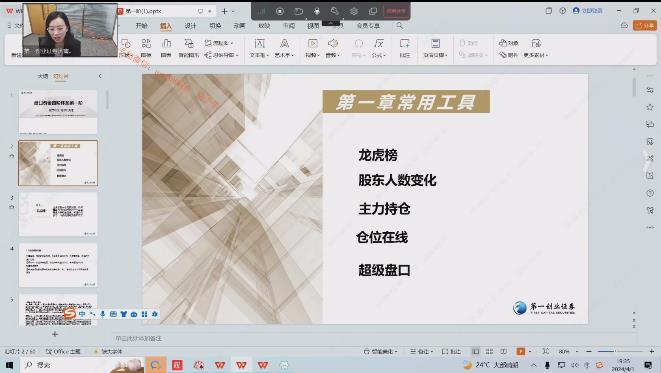Open the 设计 ribbon tab
Screen dimensions: 661x373
click(191, 26)
